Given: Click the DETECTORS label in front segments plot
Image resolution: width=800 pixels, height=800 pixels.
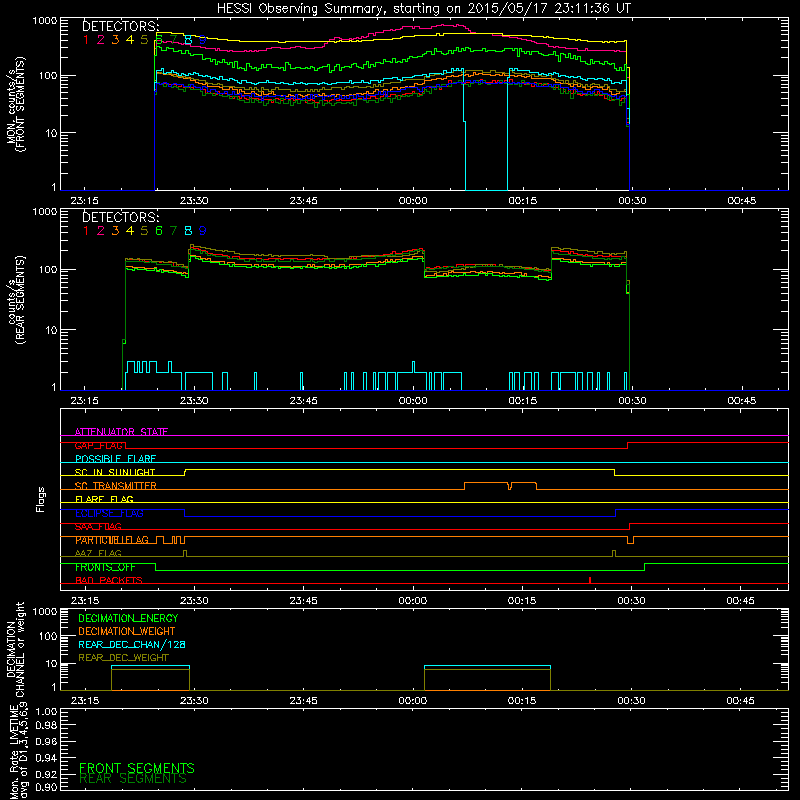Looking at the screenshot, I should [x=120, y=27].
